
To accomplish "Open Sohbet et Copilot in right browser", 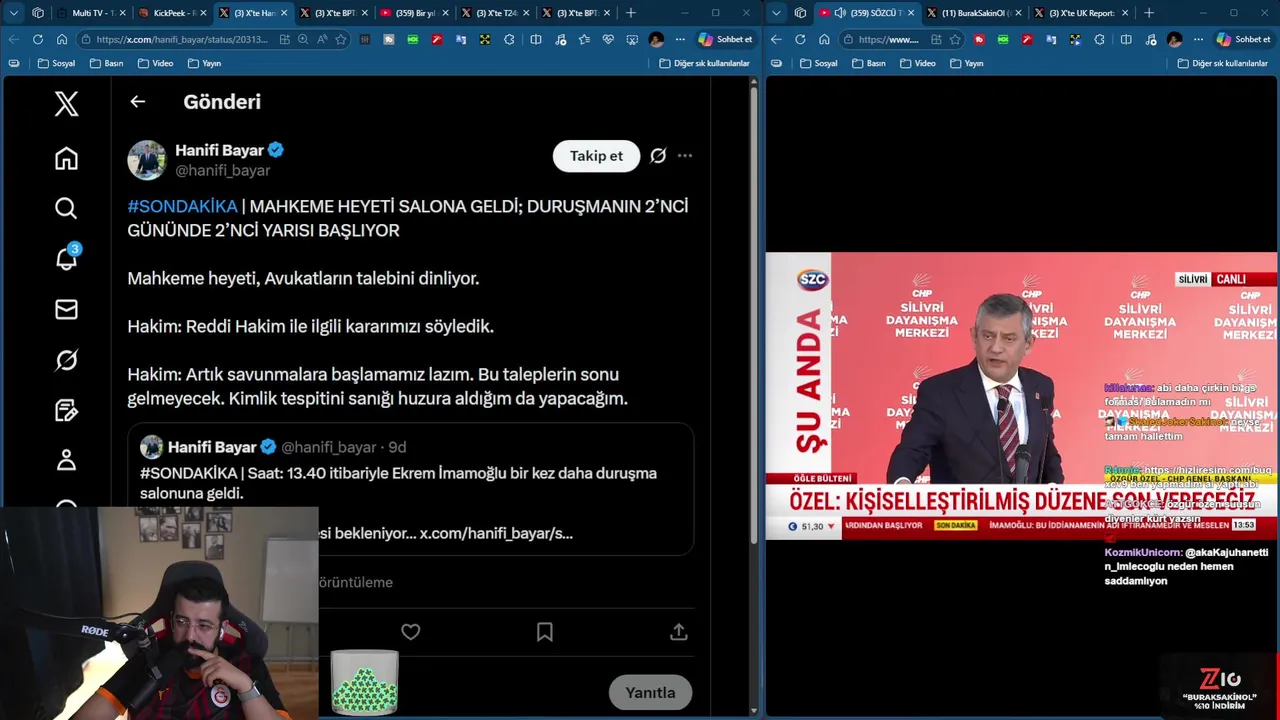I will click(x=1243, y=39).
